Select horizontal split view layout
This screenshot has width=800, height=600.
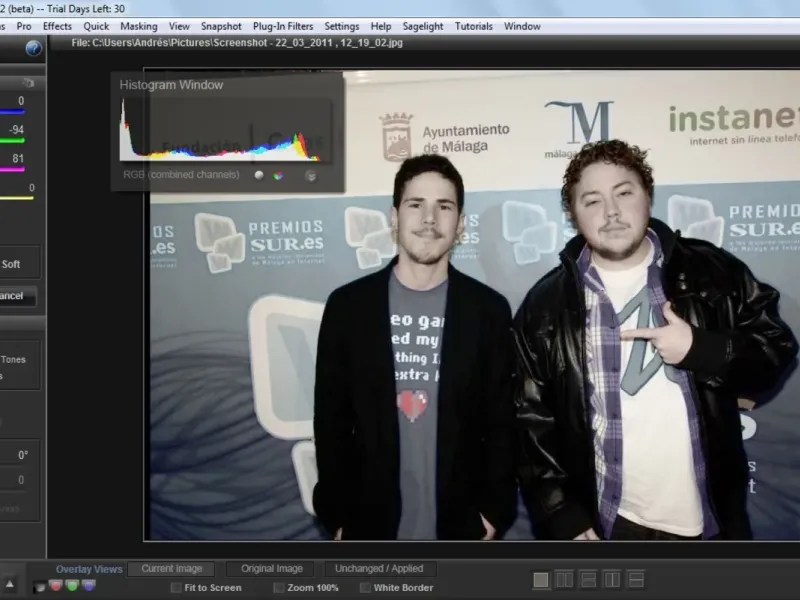coord(636,580)
